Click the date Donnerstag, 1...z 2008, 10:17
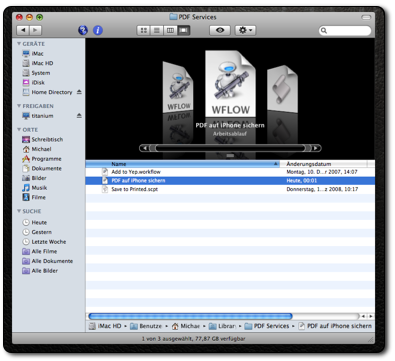The width and height of the screenshot is (395, 361). tap(322, 189)
